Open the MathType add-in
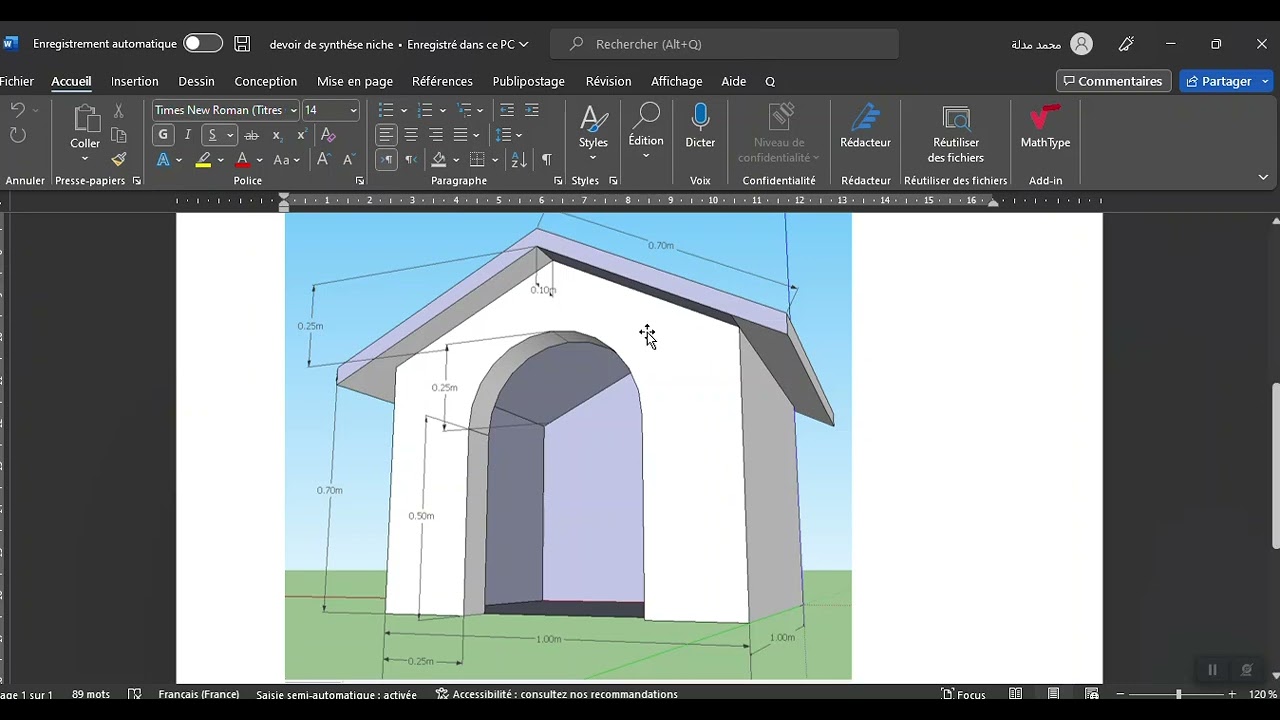 [1045, 127]
